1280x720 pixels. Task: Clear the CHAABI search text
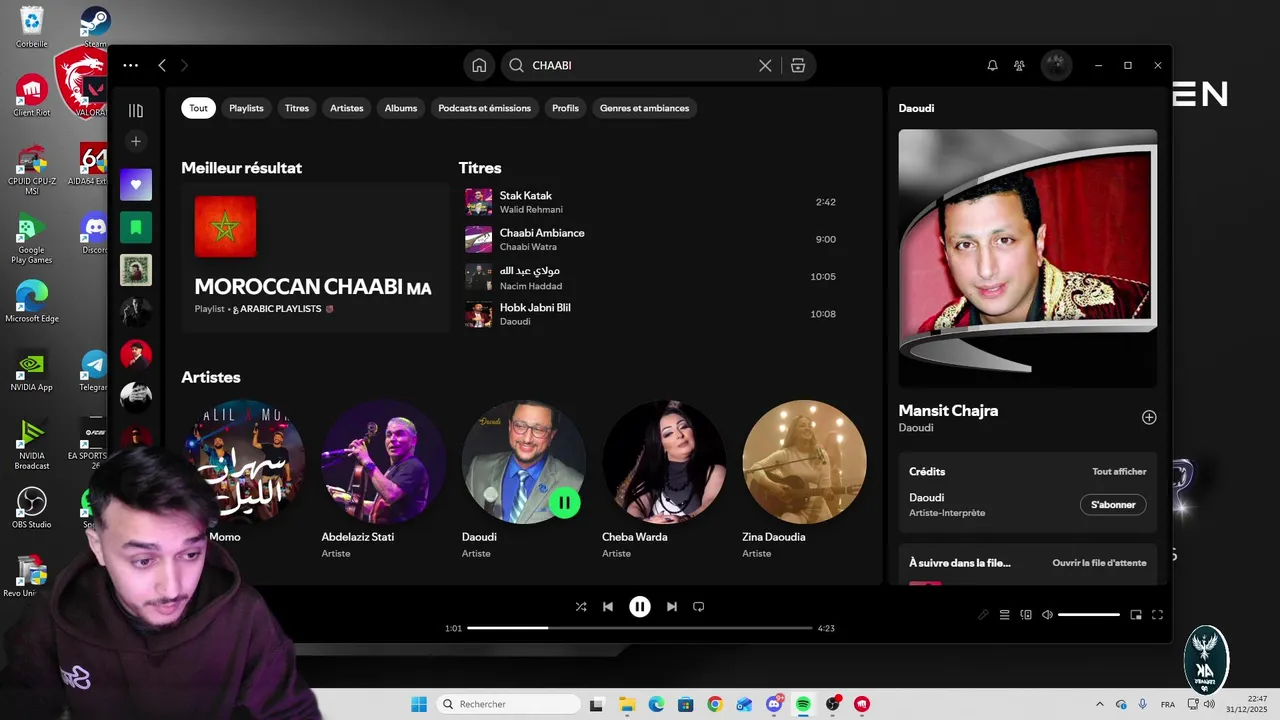(765, 65)
